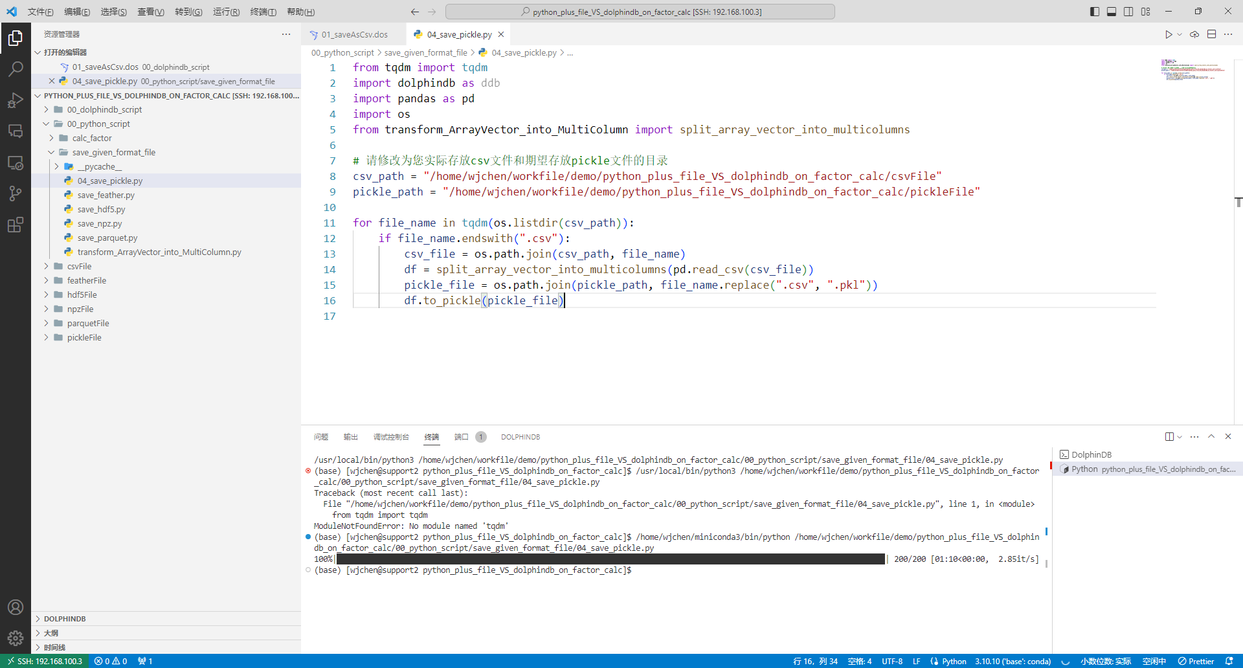Click the Prettier status bar item

[1196, 661]
